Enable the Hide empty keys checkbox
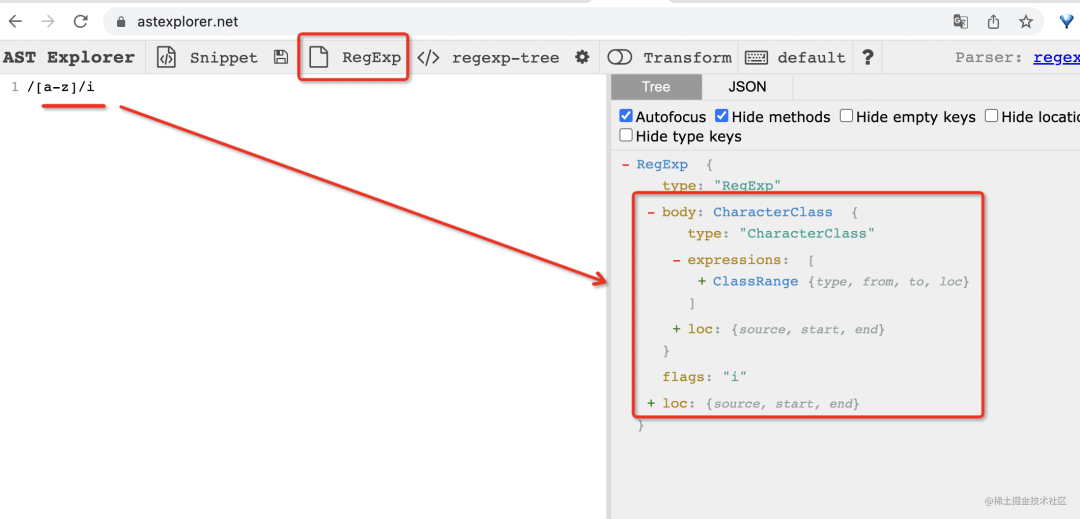The image size is (1080, 519). tap(846, 116)
